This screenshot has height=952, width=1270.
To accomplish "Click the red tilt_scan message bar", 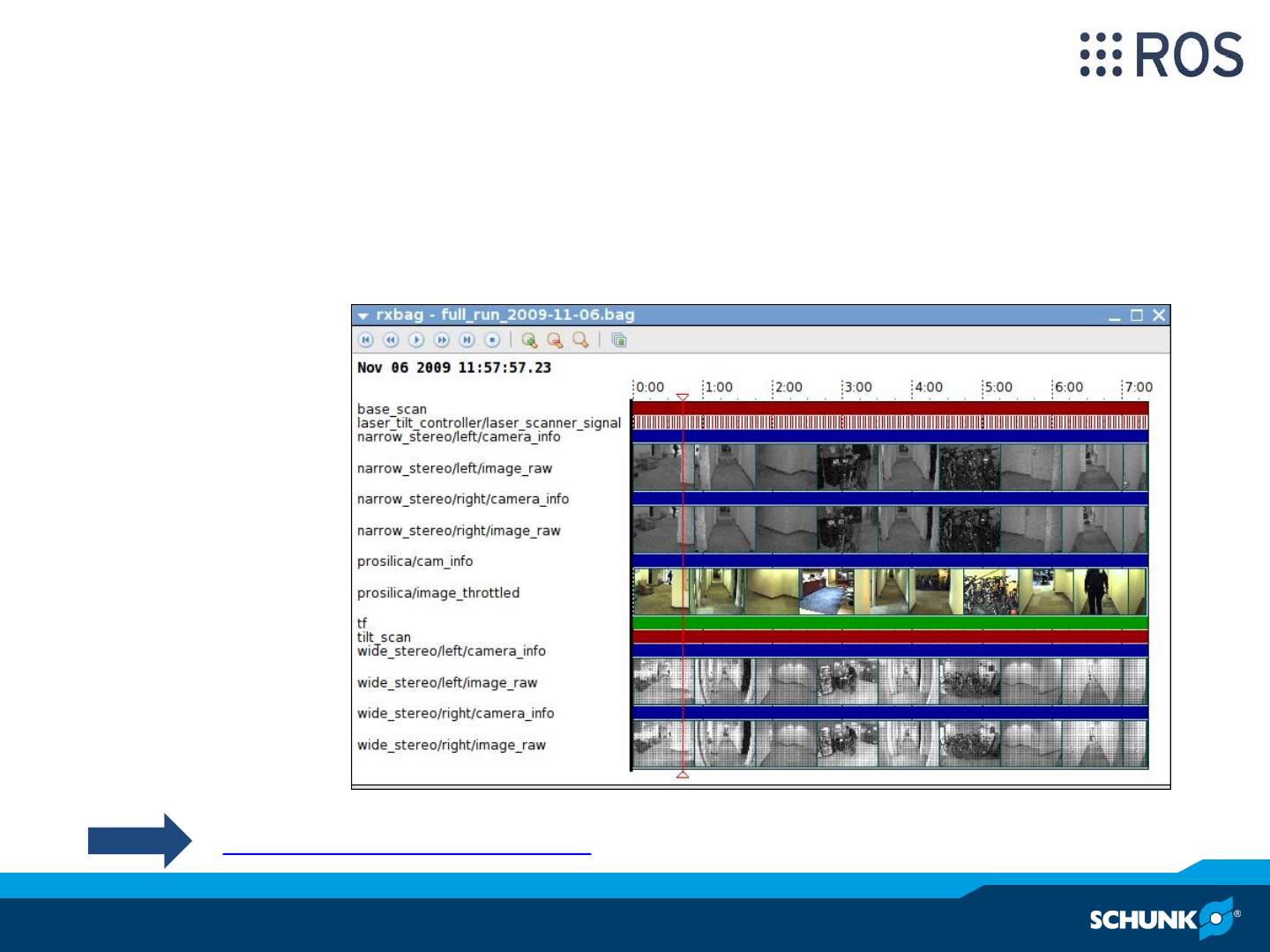I will point(891,636).
